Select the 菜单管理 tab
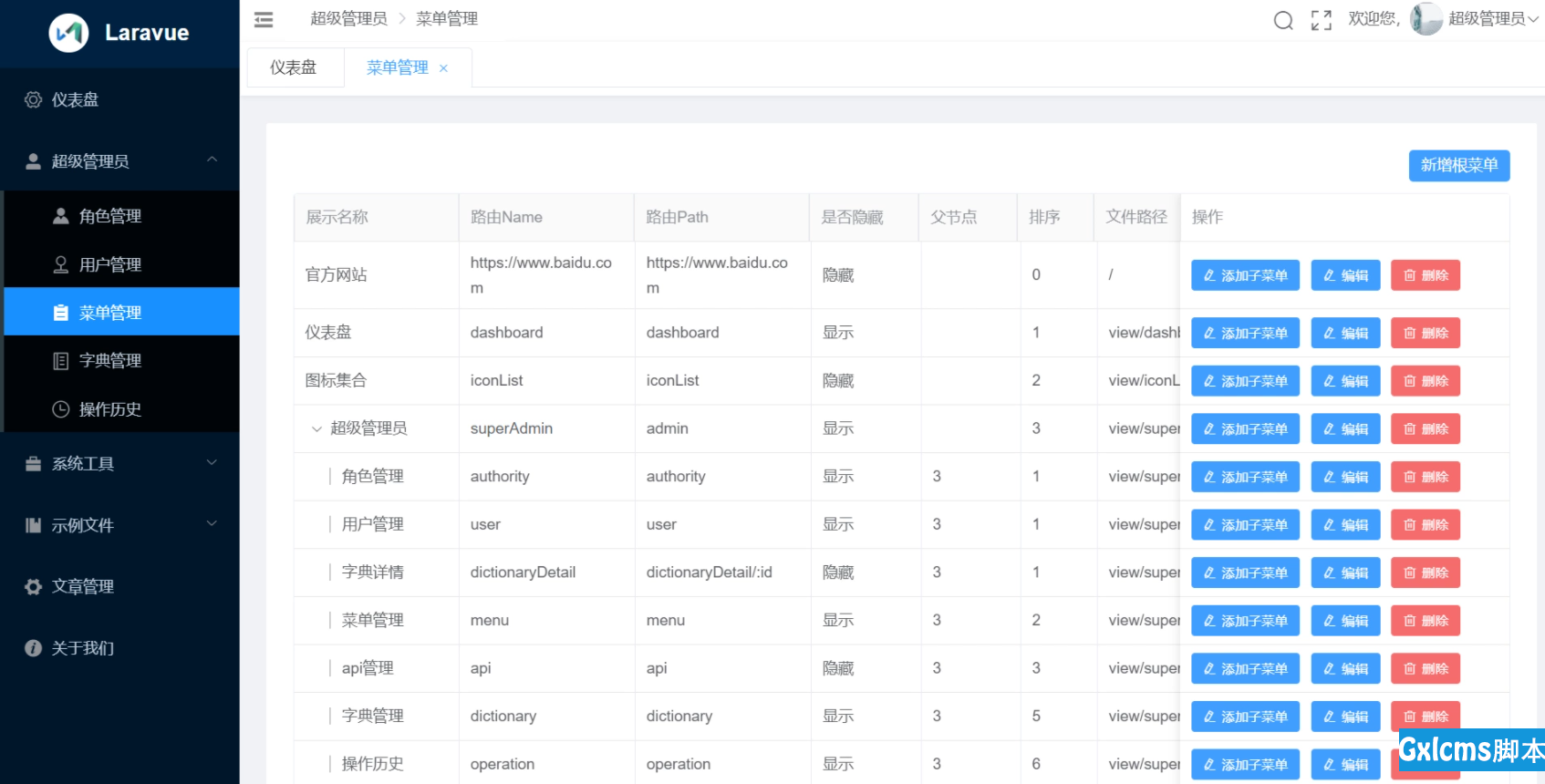The width and height of the screenshot is (1545, 784). (x=398, y=67)
